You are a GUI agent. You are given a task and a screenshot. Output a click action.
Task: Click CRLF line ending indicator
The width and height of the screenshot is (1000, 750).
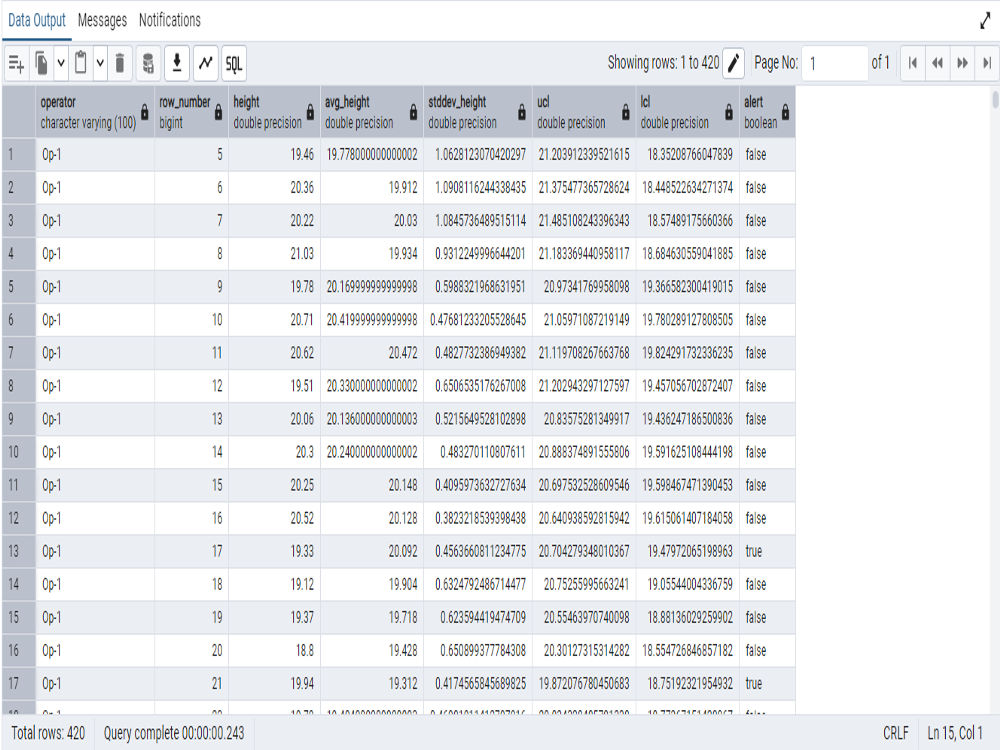(895, 733)
